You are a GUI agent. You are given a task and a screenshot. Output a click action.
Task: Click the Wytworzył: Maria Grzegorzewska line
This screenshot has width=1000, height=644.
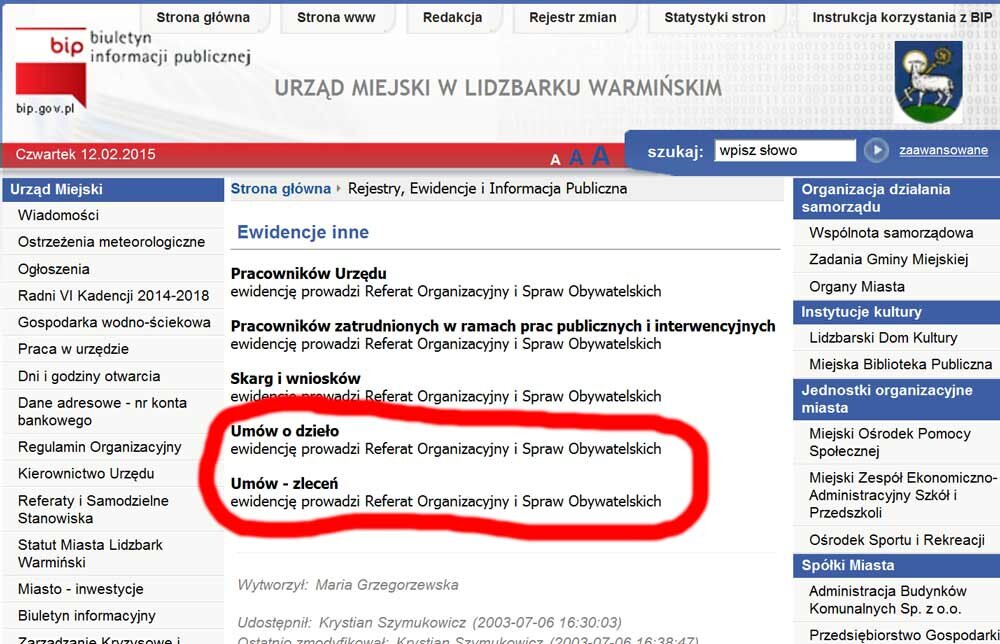point(348,585)
